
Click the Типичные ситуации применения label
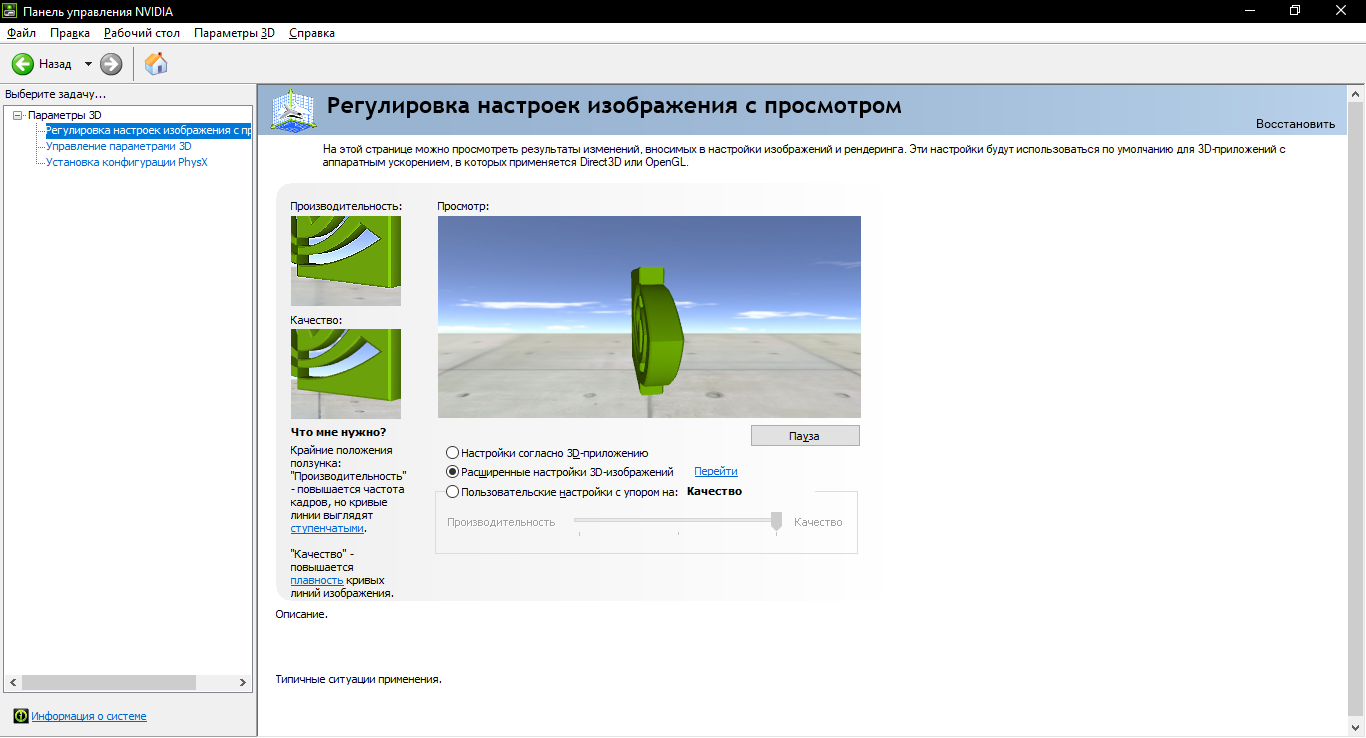tap(359, 679)
